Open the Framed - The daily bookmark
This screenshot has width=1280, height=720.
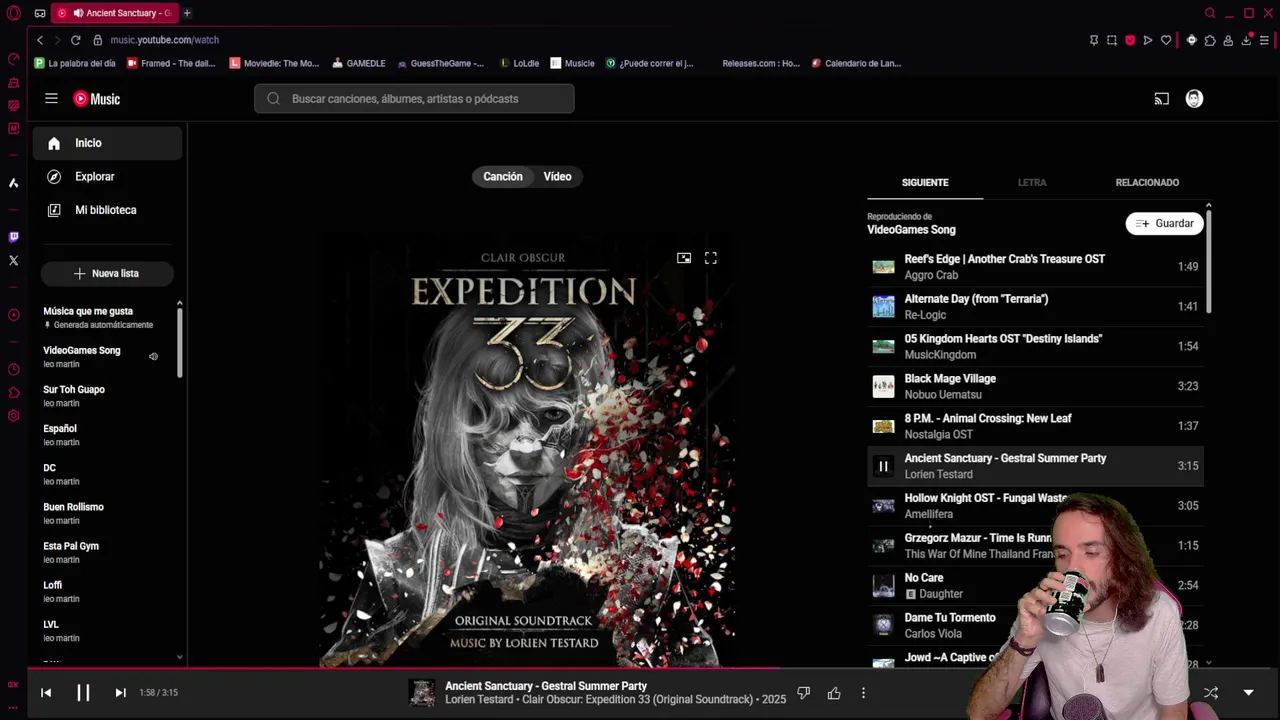pyautogui.click(x=173, y=63)
